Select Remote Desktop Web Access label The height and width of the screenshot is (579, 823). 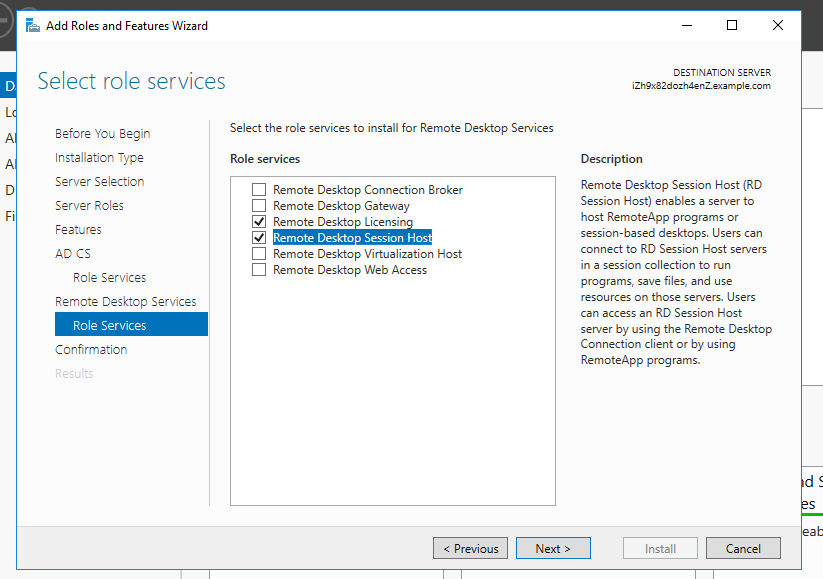coord(350,270)
